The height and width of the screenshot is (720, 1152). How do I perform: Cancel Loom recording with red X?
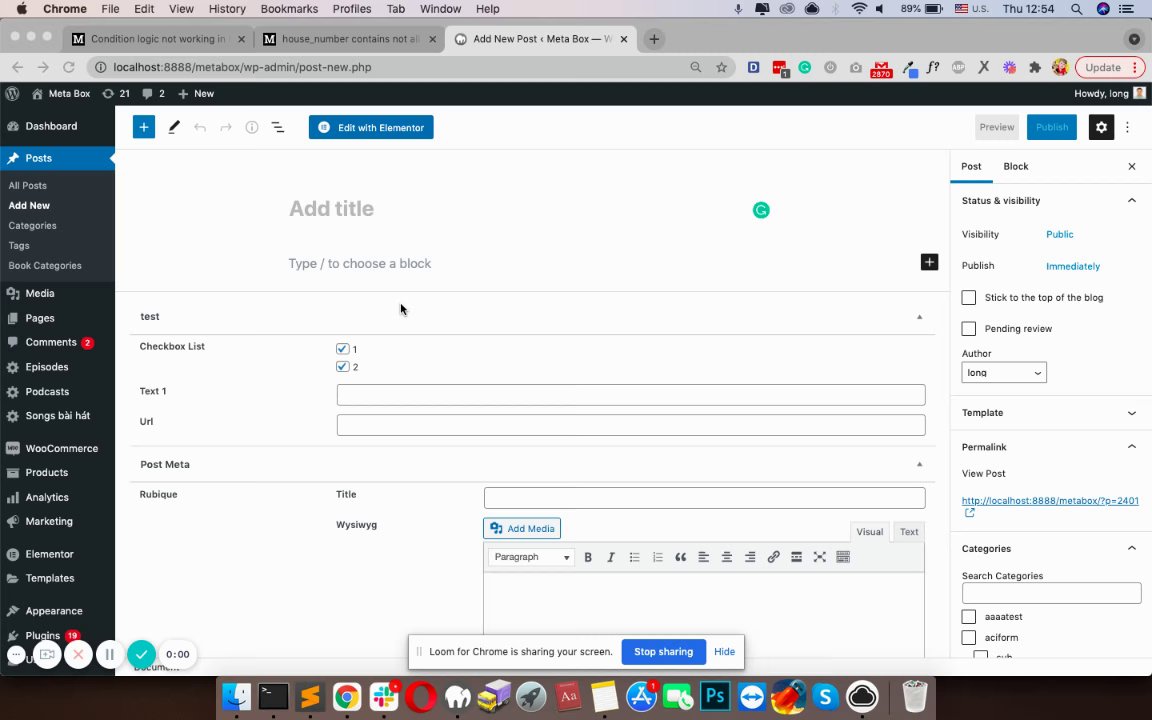tap(78, 654)
